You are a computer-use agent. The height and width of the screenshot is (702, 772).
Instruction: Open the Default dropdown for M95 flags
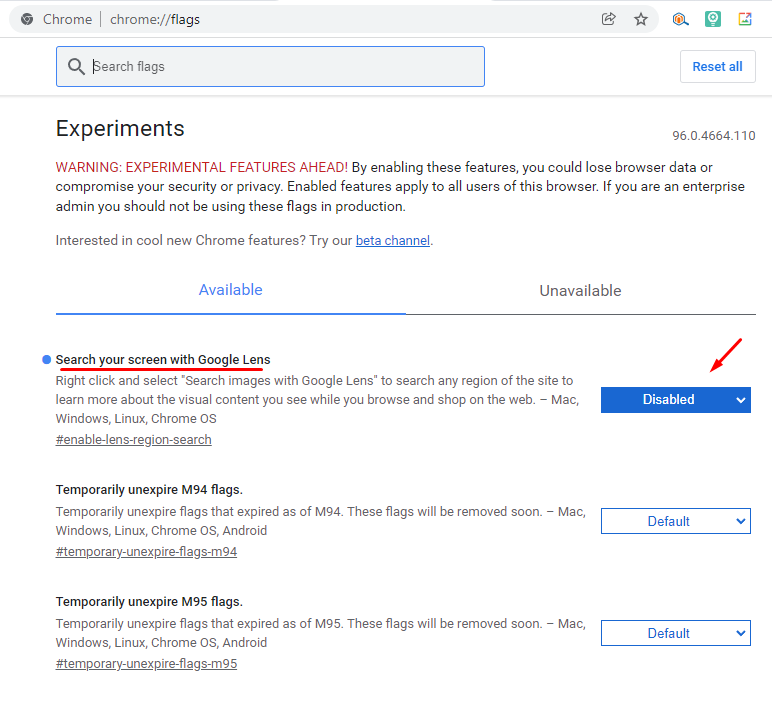pyautogui.click(x=676, y=633)
